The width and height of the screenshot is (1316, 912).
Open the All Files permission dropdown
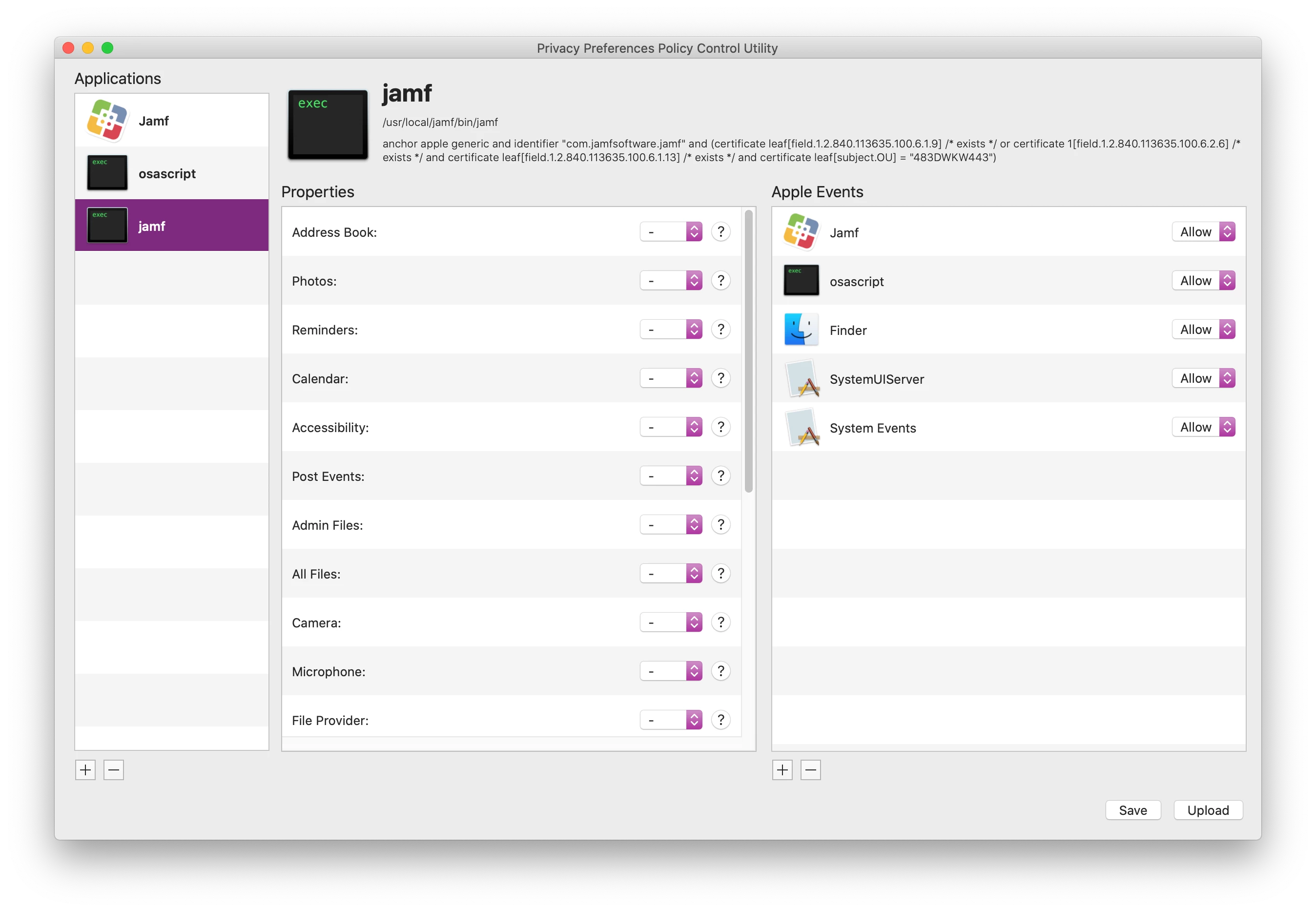[x=671, y=573]
